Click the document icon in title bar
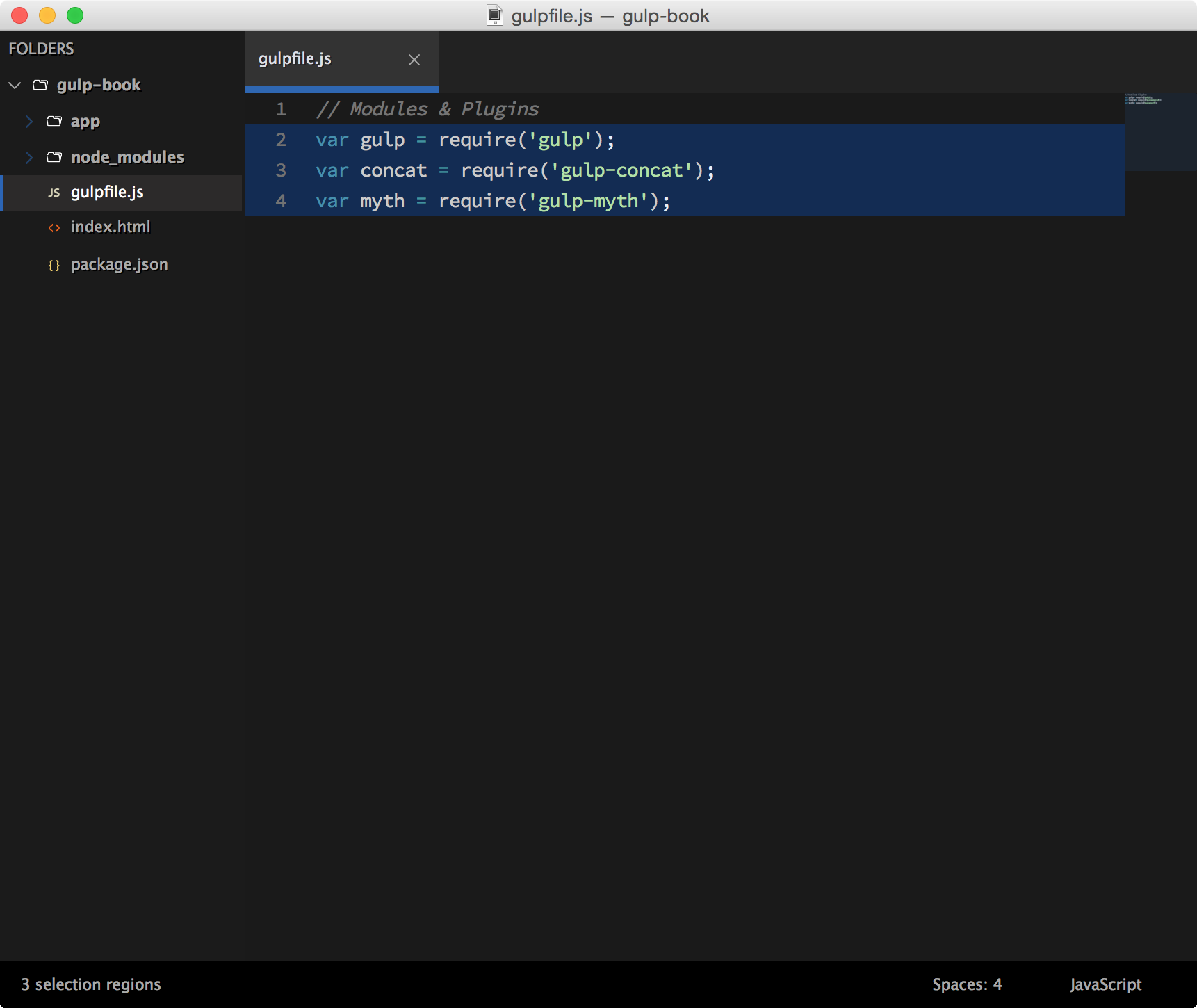Image resolution: width=1197 pixels, height=1008 pixels. [495, 15]
